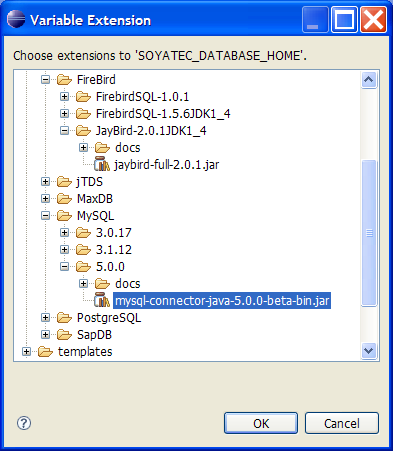Expand the SapDB tree node
The width and height of the screenshot is (393, 451).
click(45, 334)
